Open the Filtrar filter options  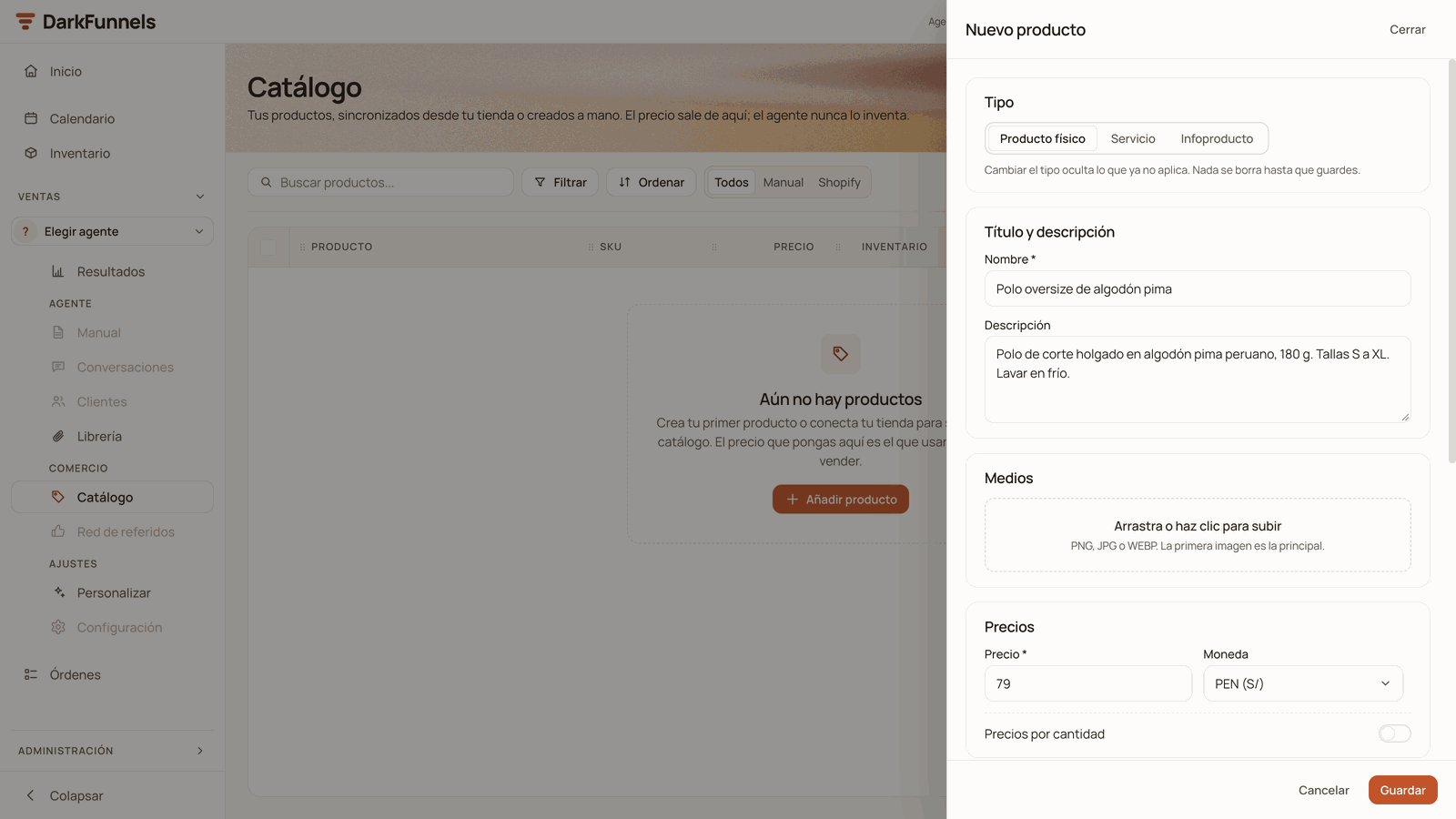[x=561, y=182]
